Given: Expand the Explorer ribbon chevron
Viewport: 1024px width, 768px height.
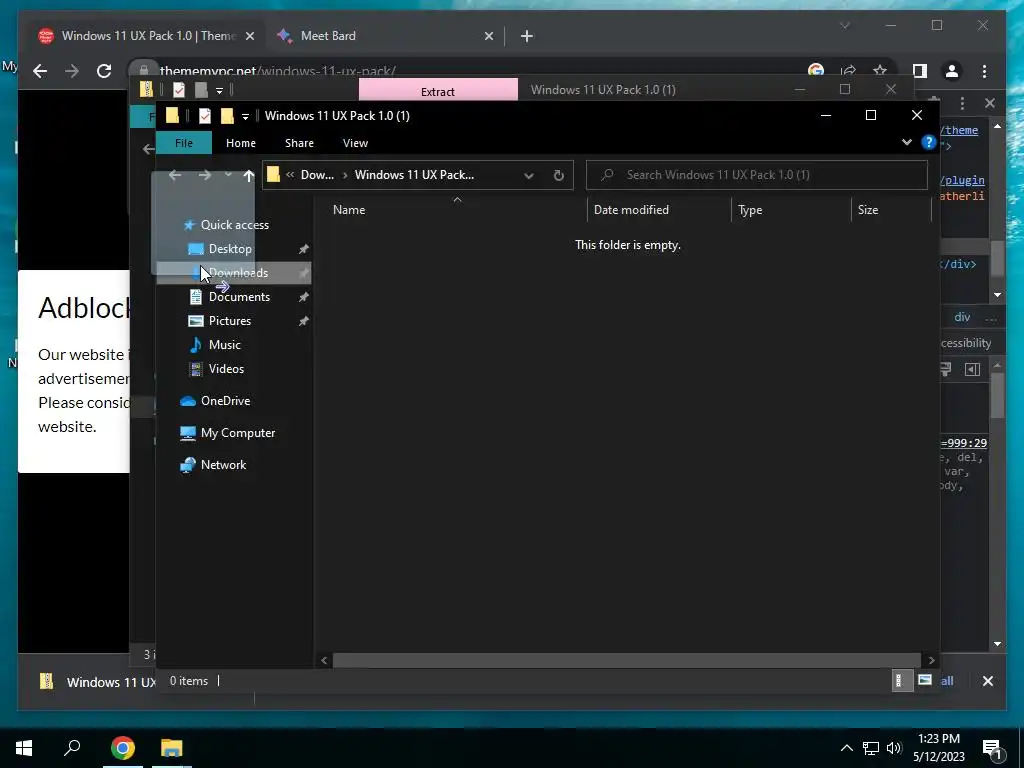Looking at the screenshot, I should pos(906,142).
